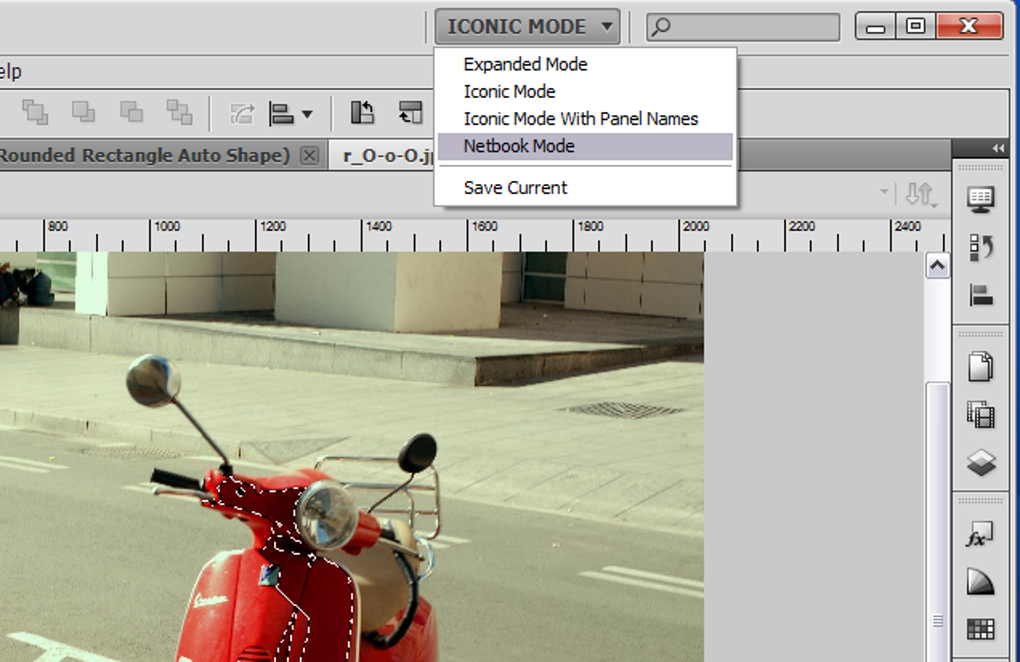Select the Send to Back arrange icon
The height and width of the screenshot is (662, 1020).
click(x=180, y=112)
